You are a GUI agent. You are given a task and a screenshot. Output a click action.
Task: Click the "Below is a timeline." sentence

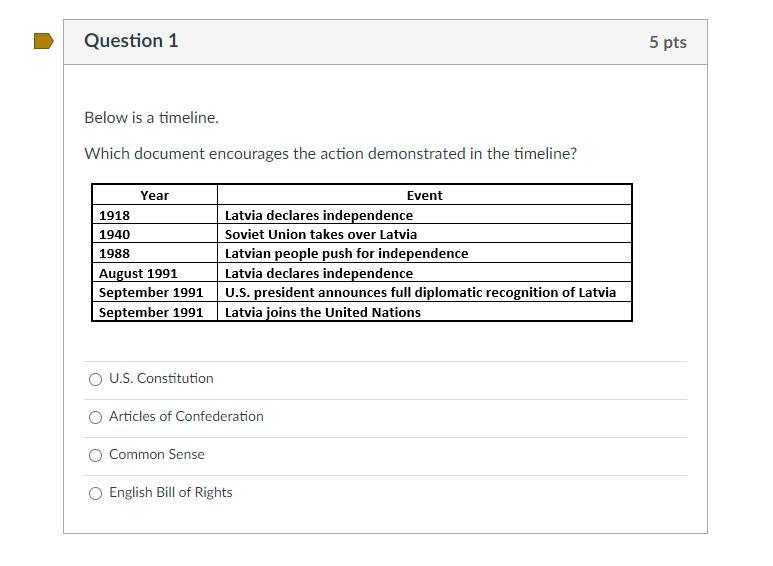(151, 117)
